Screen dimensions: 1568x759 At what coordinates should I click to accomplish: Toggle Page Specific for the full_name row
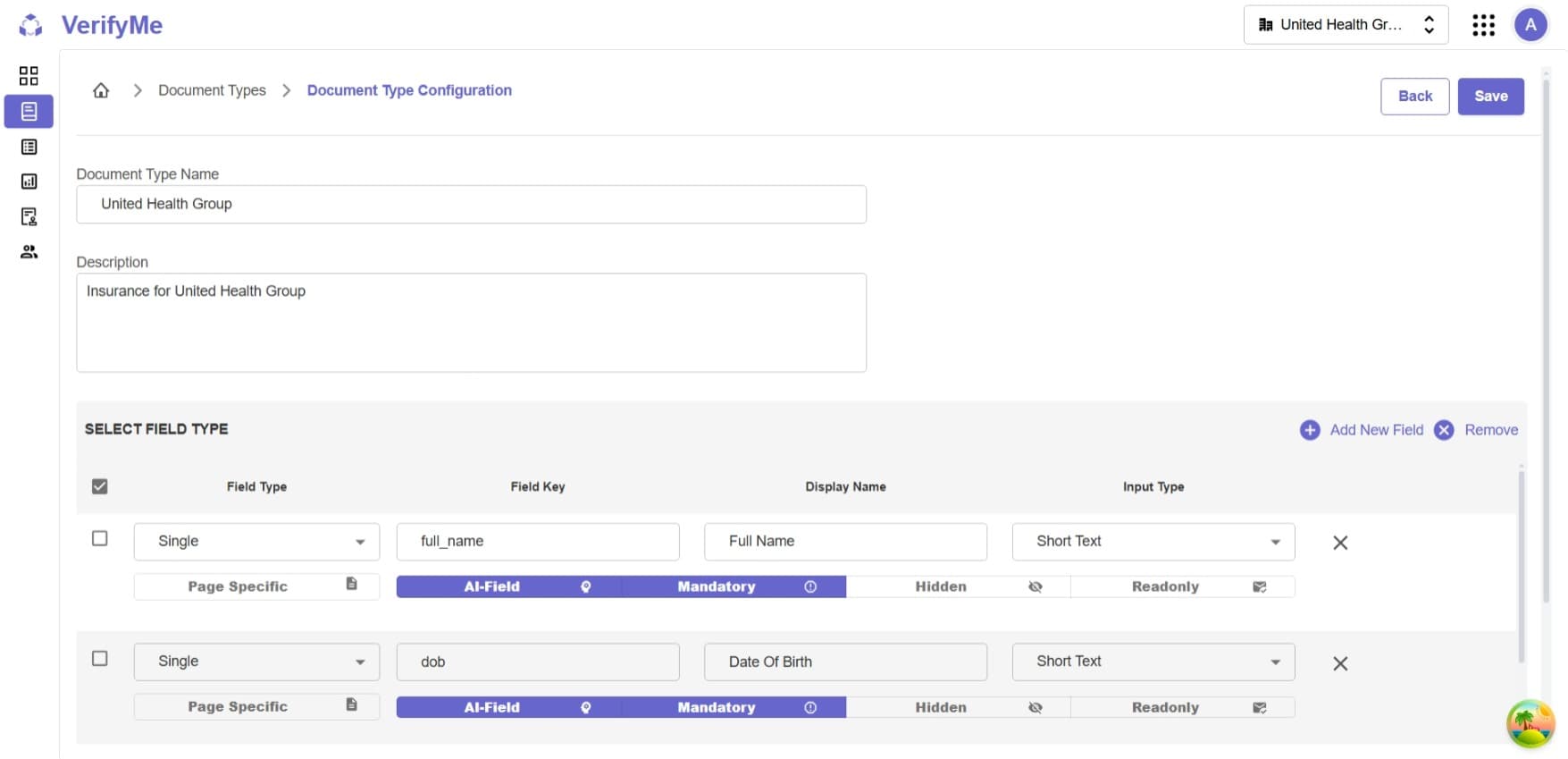(256, 586)
